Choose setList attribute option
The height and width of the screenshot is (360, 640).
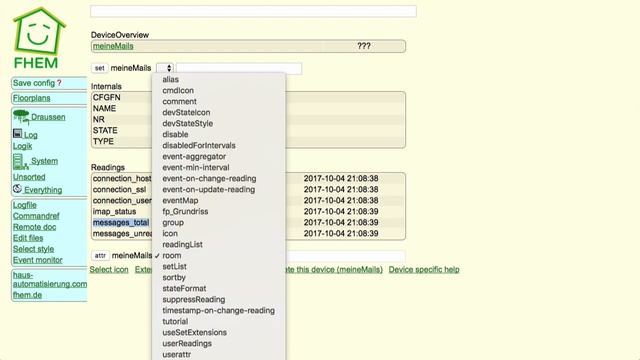[174, 267]
